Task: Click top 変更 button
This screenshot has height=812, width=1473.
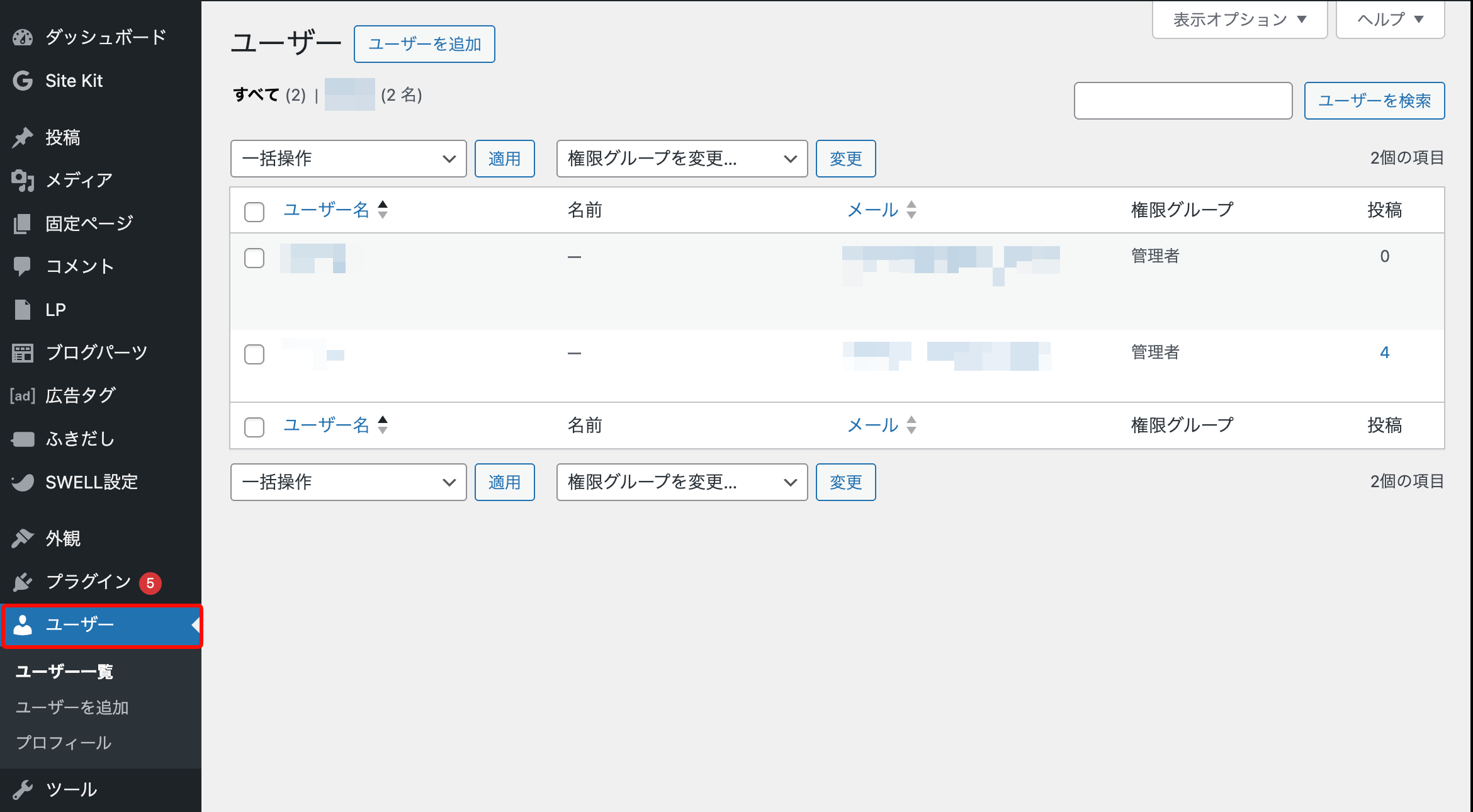Action: pos(846,159)
